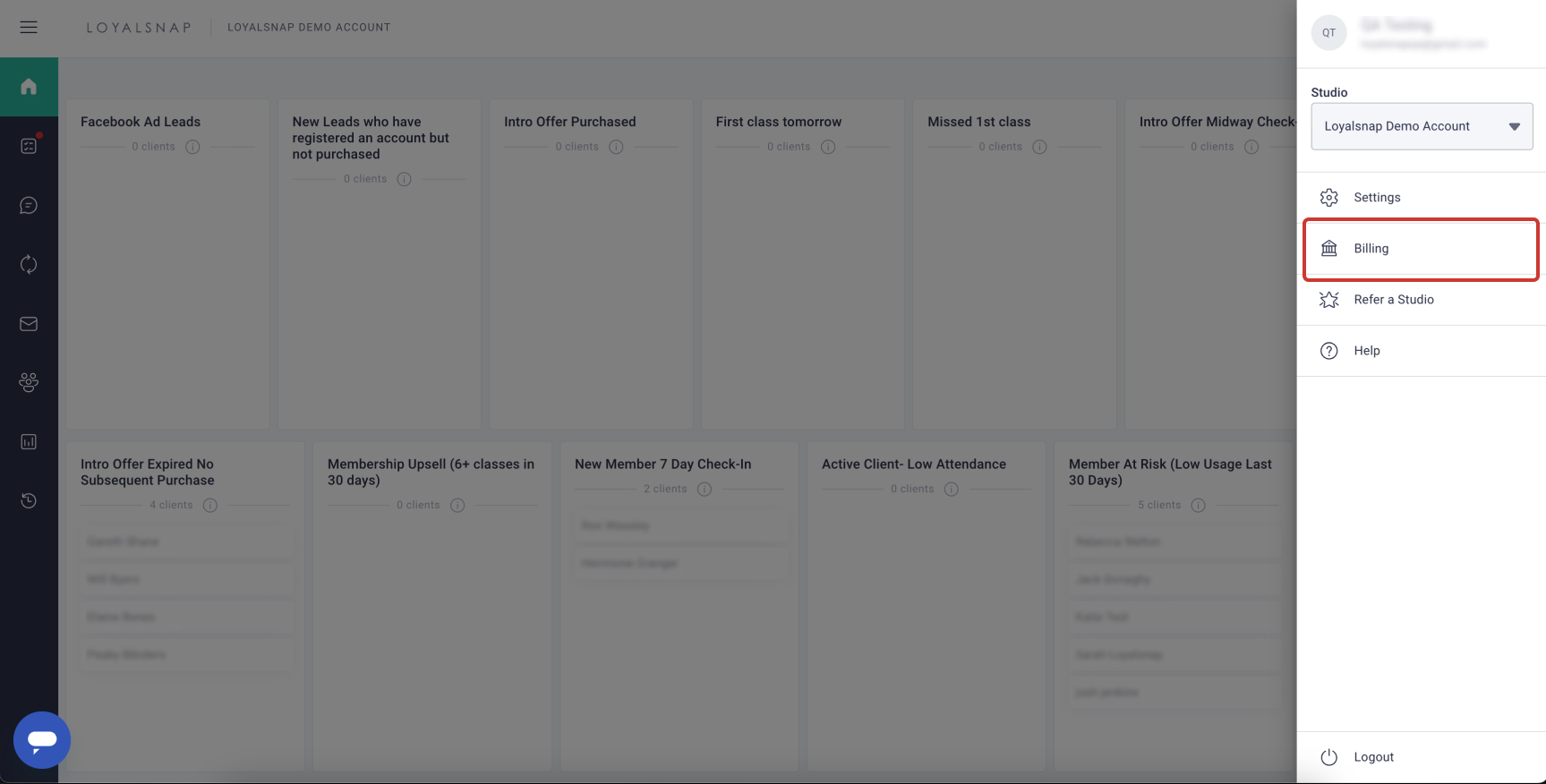1546x784 pixels.
Task: Open the reports chart sidebar icon
Action: 29,441
